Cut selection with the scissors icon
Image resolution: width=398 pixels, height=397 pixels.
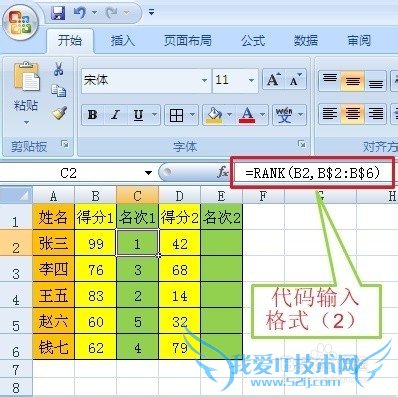pyautogui.click(x=59, y=69)
